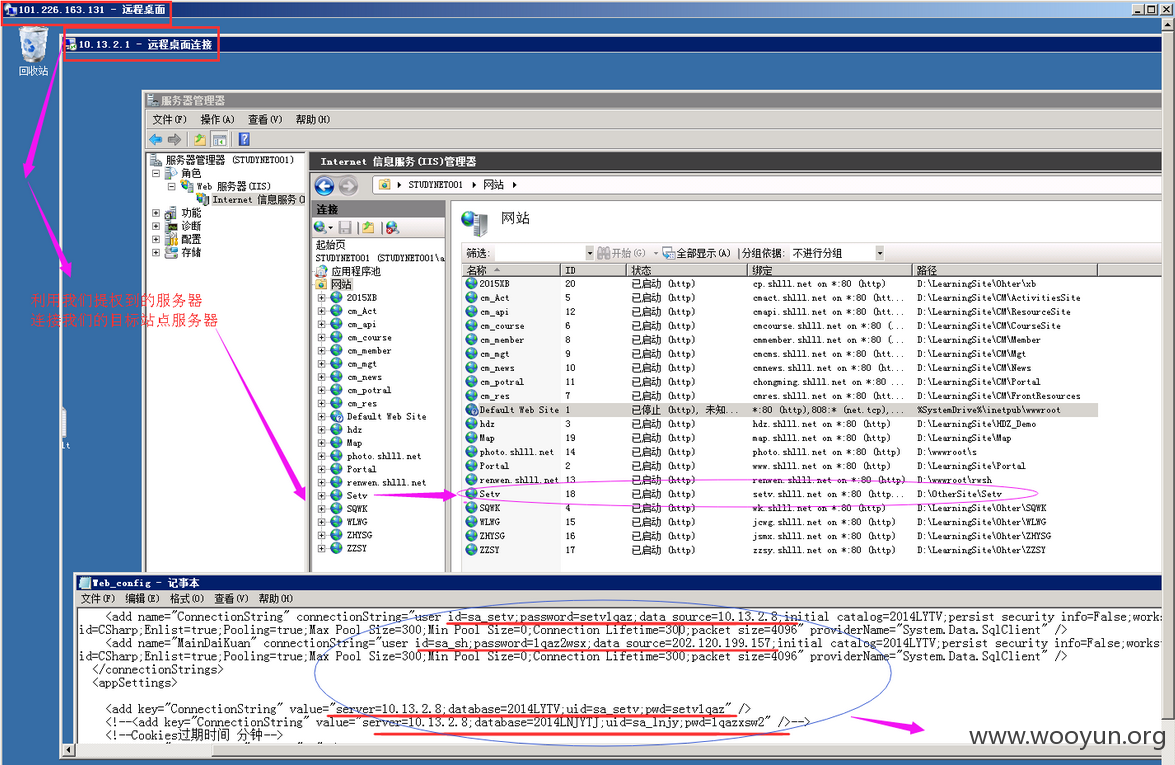Click path D:\OtherSite\Setv cell
The image size is (1175, 765).
click(959, 494)
